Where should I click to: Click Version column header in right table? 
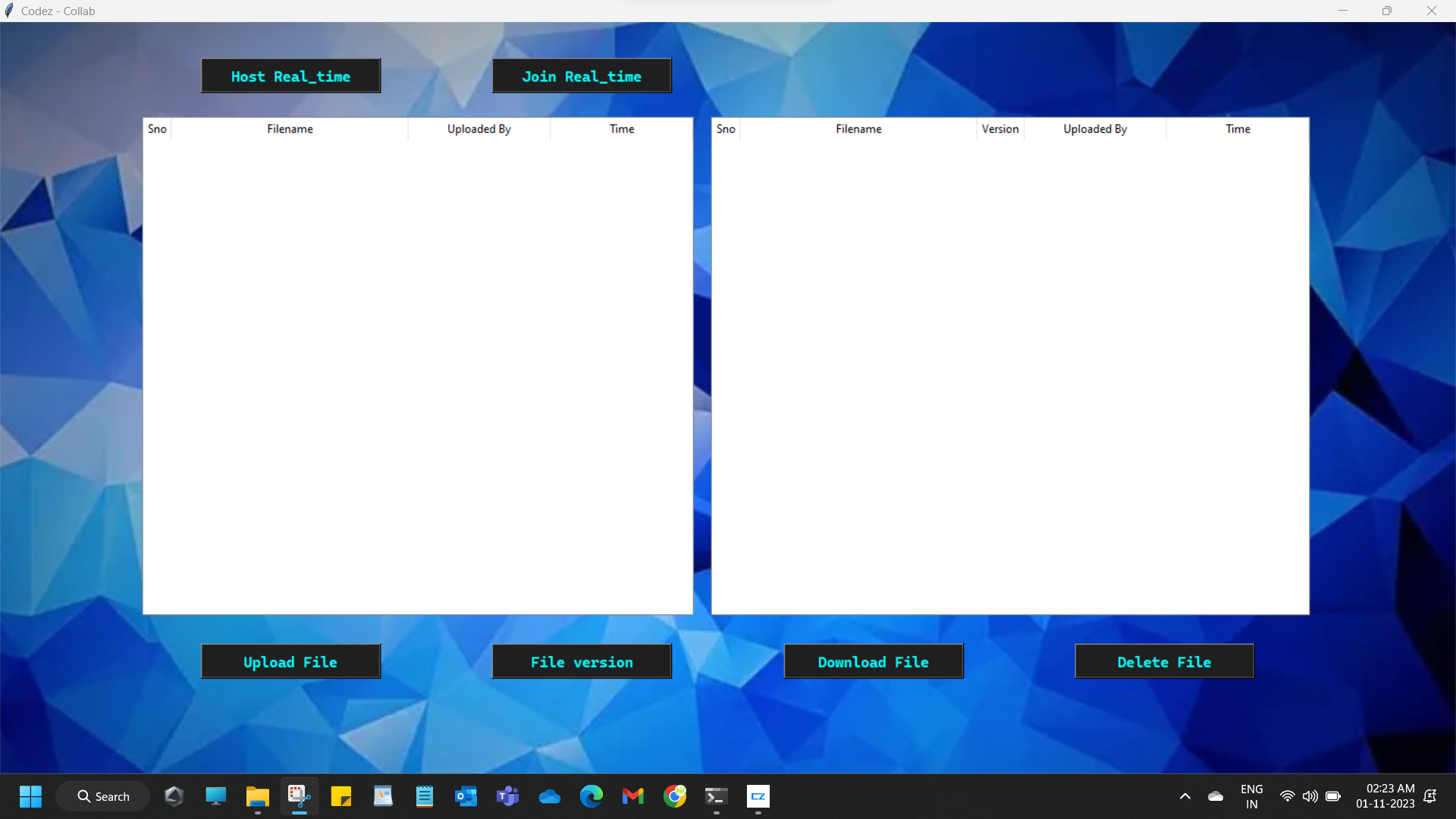click(x=999, y=129)
